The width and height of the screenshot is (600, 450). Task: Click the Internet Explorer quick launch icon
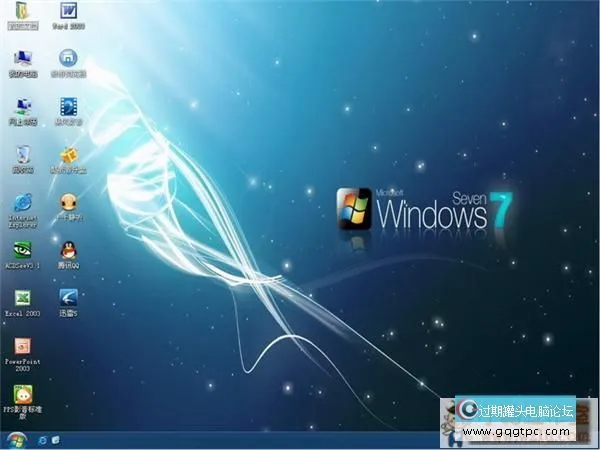[42, 440]
